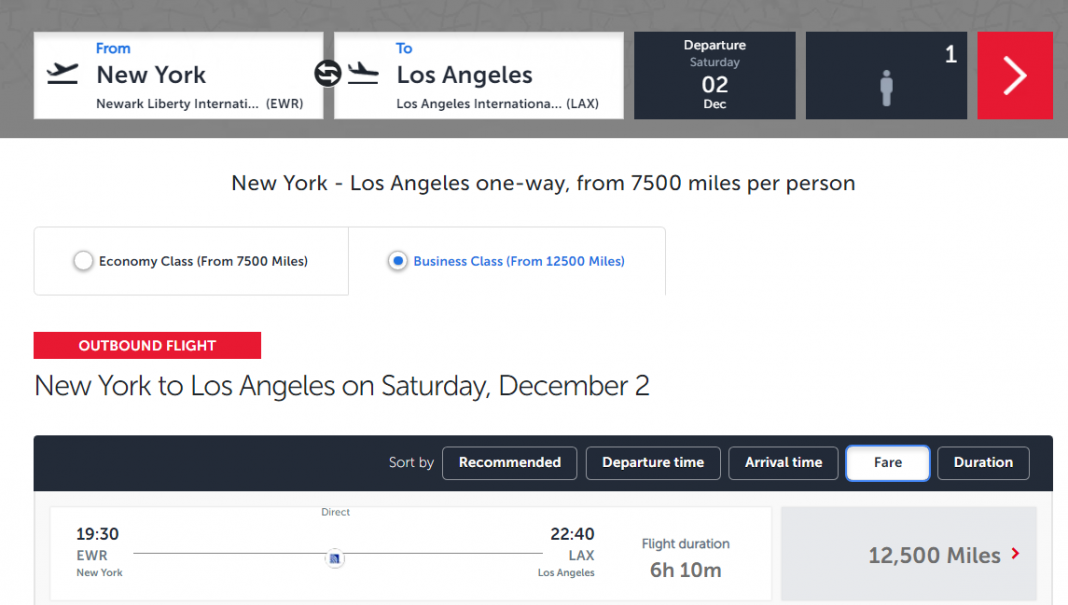The image size is (1068, 605).
Task: Select the Economy Class radio button
Action: 83,261
